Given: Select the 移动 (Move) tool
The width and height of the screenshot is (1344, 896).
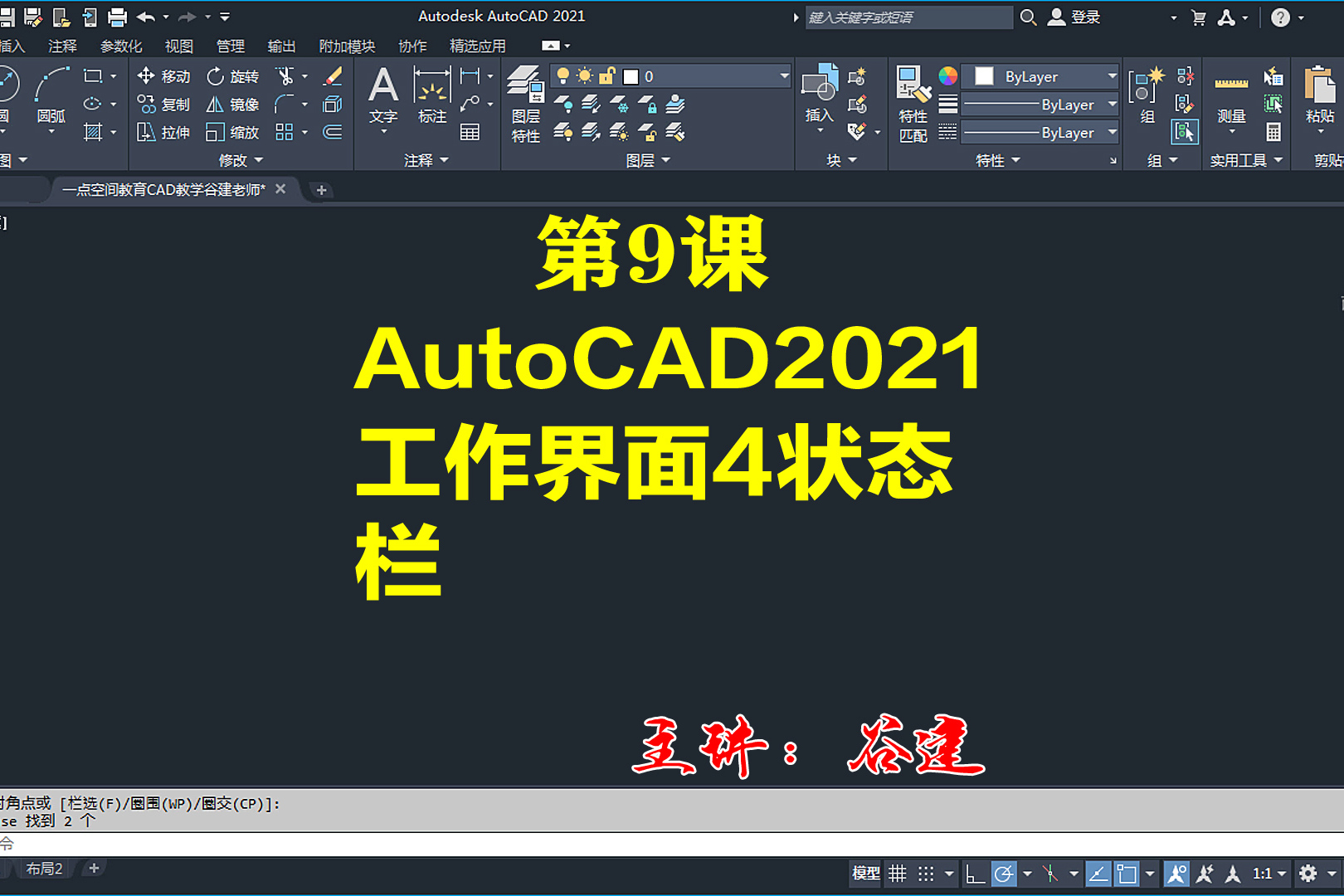Looking at the screenshot, I should [x=164, y=75].
